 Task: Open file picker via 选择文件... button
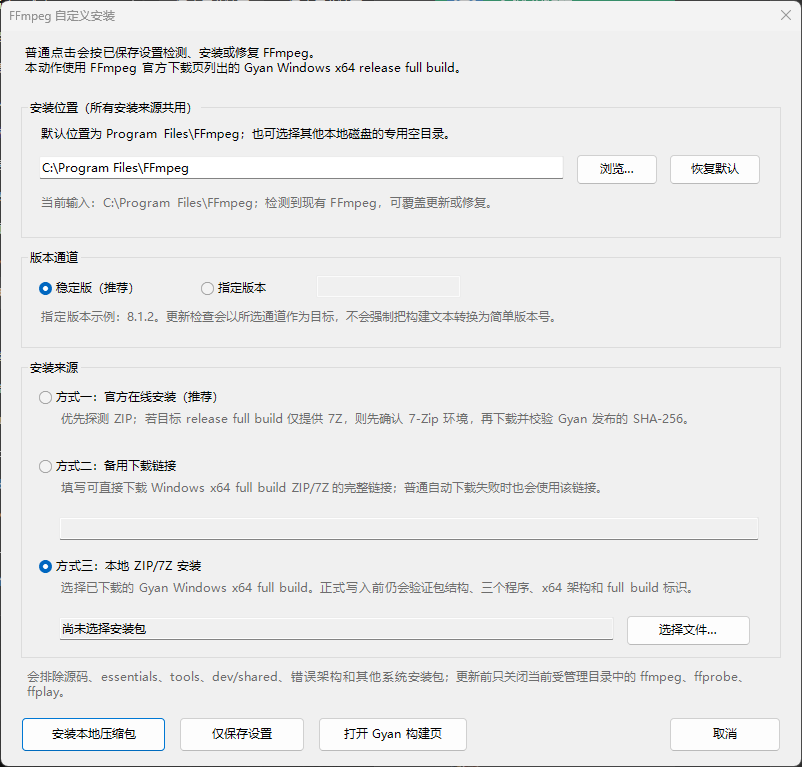(x=688, y=630)
